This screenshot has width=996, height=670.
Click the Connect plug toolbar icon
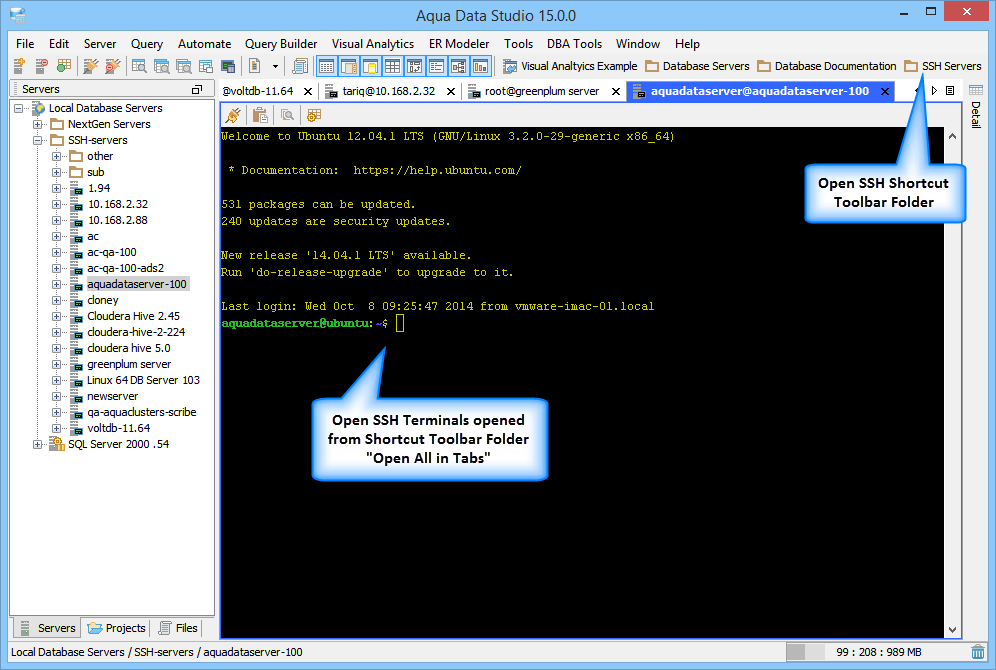point(91,65)
